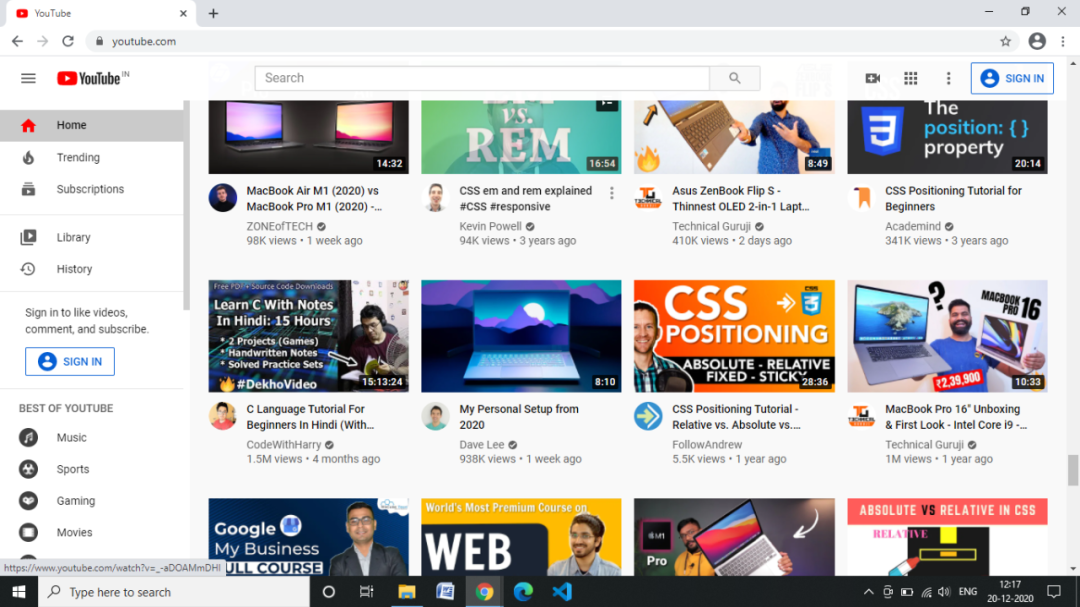
Task: Open Subscriptions in the sidebar
Action: [92, 189]
